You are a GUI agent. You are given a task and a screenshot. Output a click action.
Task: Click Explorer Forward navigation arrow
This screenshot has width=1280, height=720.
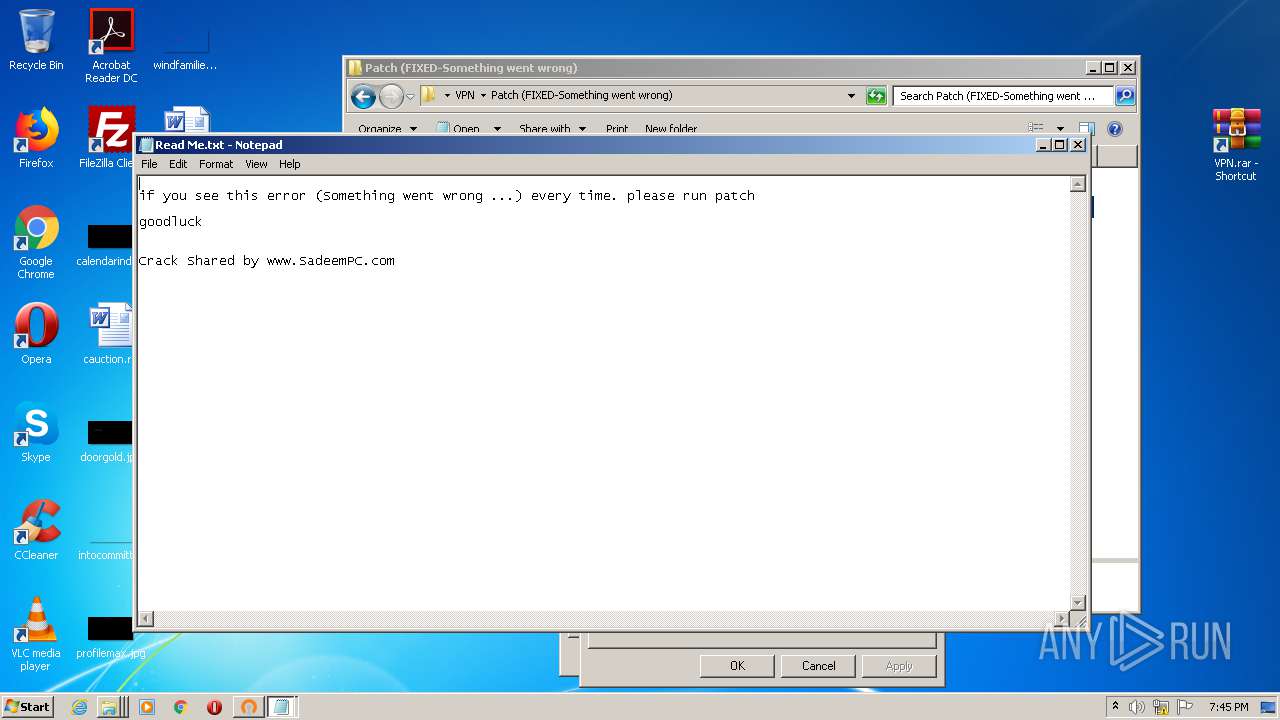[x=391, y=96]
